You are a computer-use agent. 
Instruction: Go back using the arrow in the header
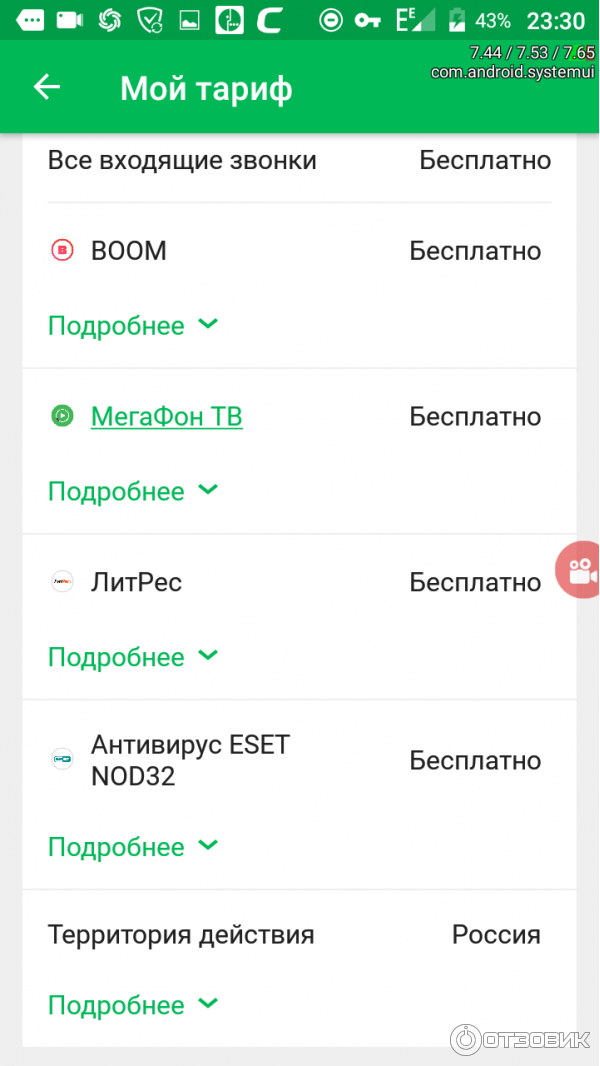(46, 87)
